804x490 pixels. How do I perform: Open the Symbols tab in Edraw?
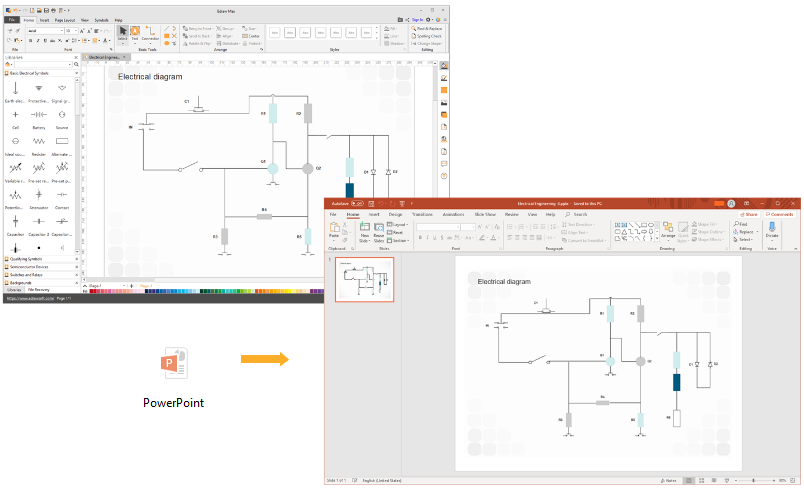102,20
